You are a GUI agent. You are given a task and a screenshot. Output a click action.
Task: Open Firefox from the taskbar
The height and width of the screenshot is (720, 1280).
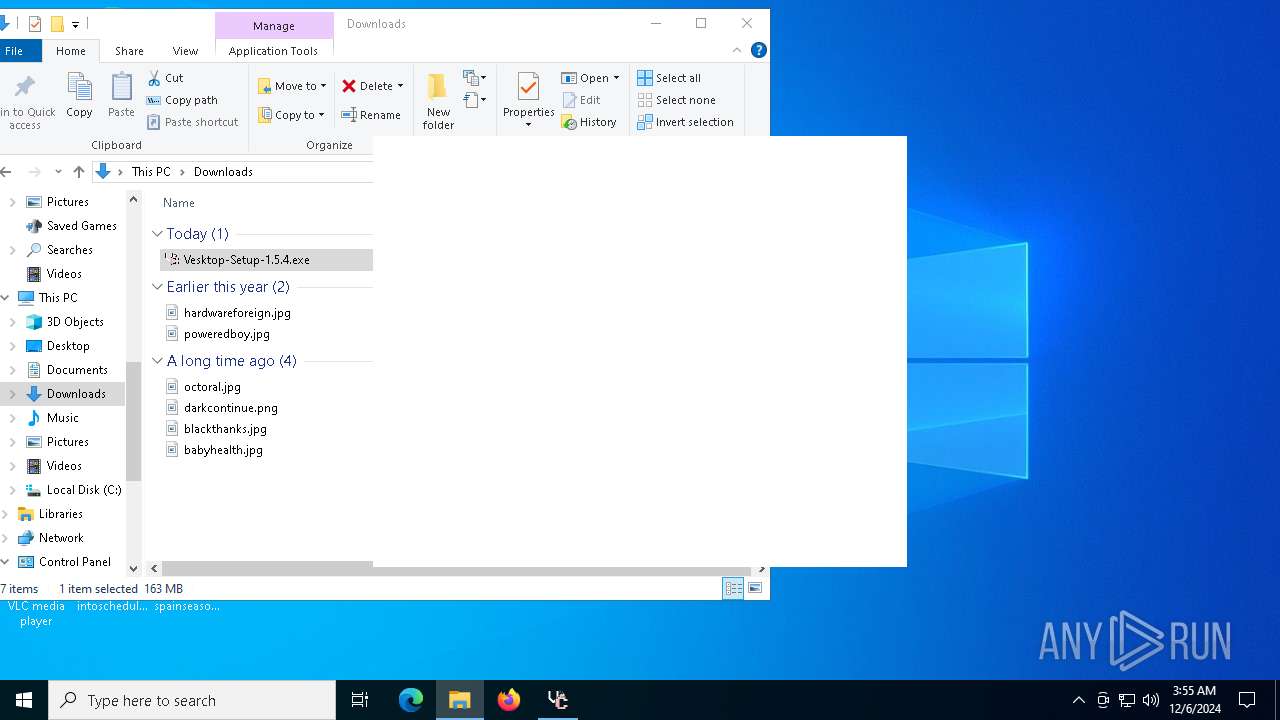[509, 700]
